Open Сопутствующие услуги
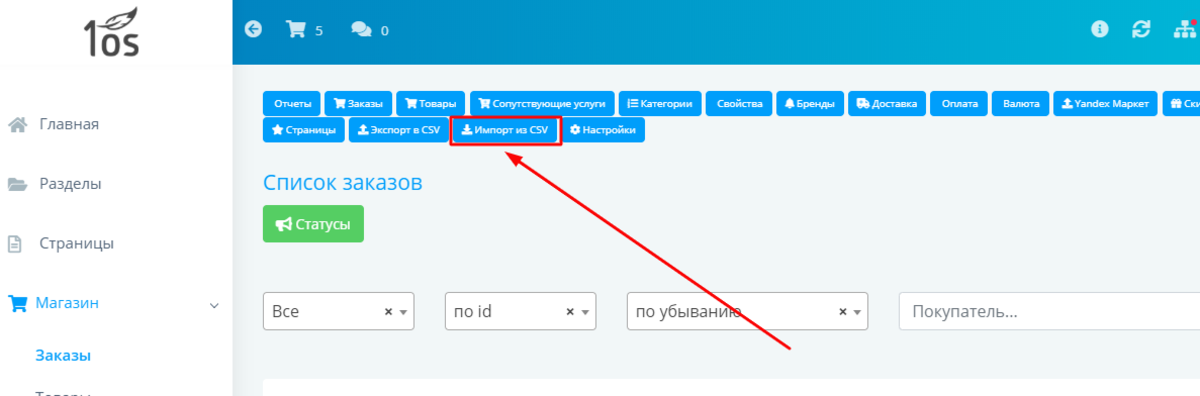This screenshot has width=1200, height=396. coord(542,103)
